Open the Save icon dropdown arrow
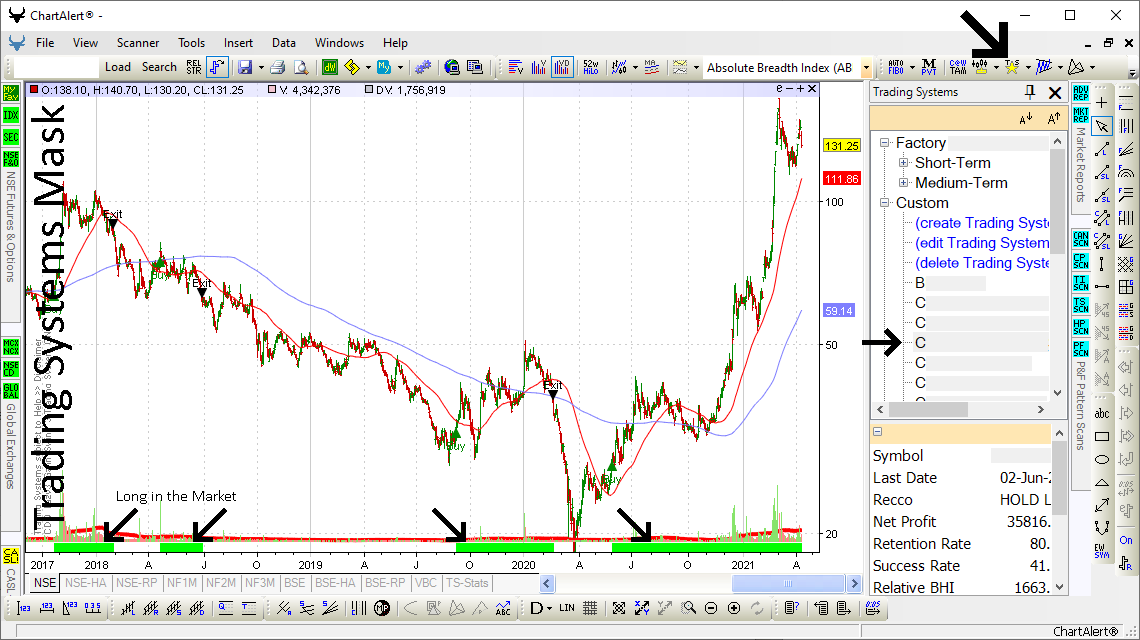This screenshot has width=1140, height=640. (x=260, y=68)
